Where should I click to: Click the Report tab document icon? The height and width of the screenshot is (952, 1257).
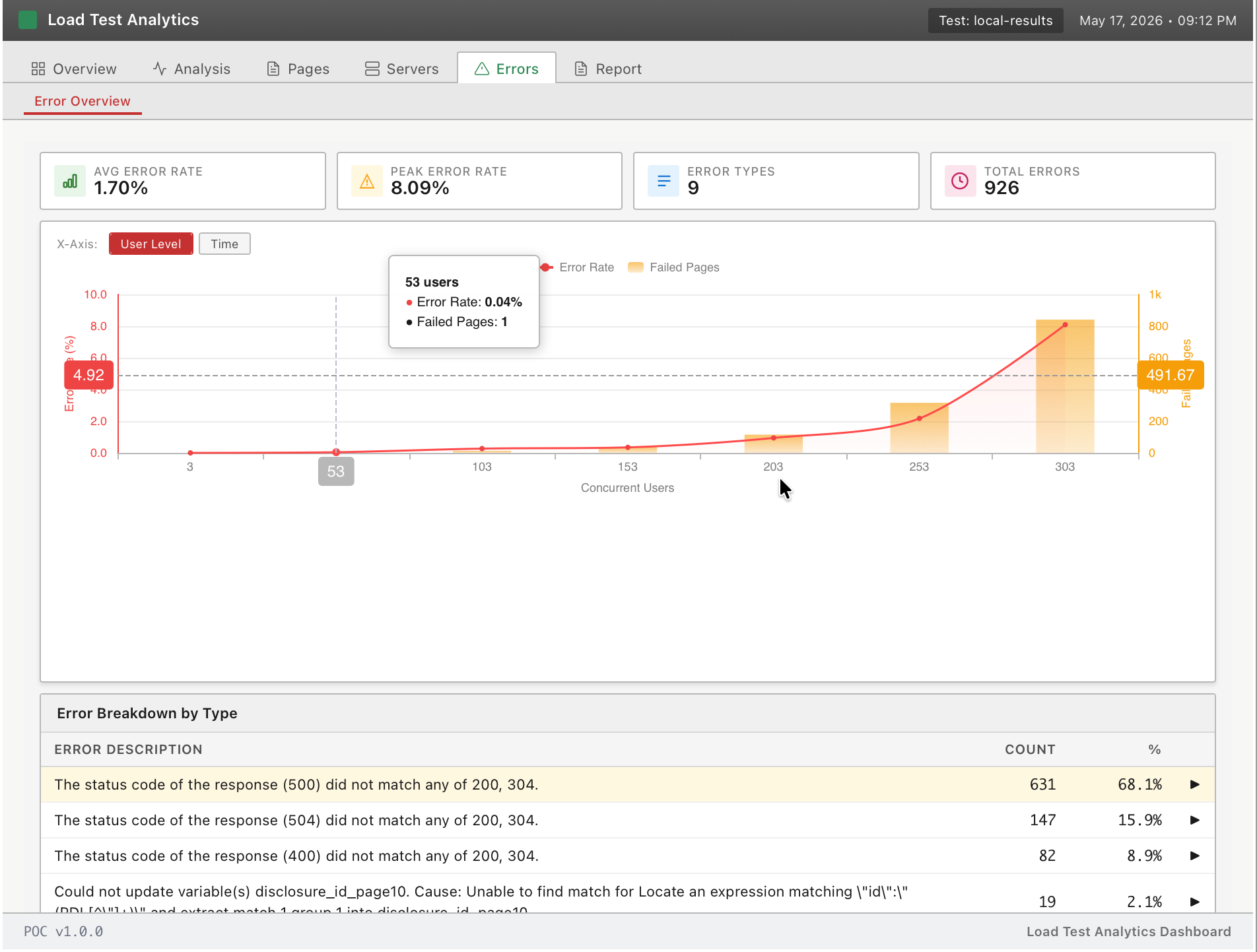click(581, 69)
